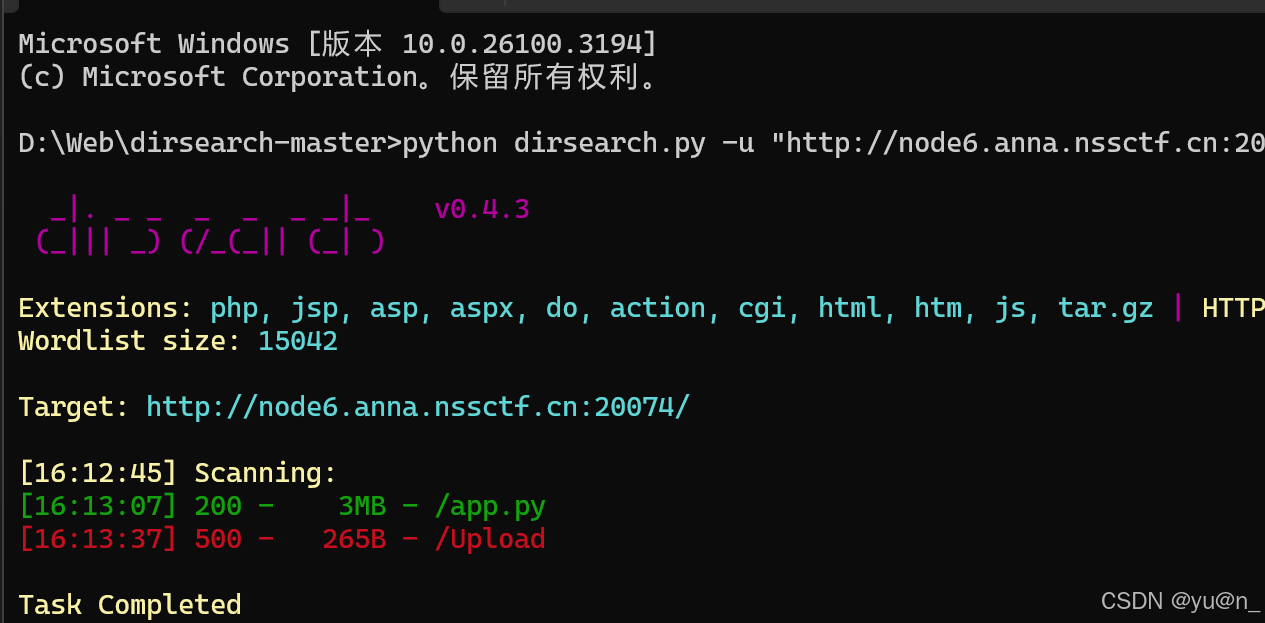Click the php extension in the Extensions list
This screenshot has width=1265, height=623.
[x=233, y=307]
